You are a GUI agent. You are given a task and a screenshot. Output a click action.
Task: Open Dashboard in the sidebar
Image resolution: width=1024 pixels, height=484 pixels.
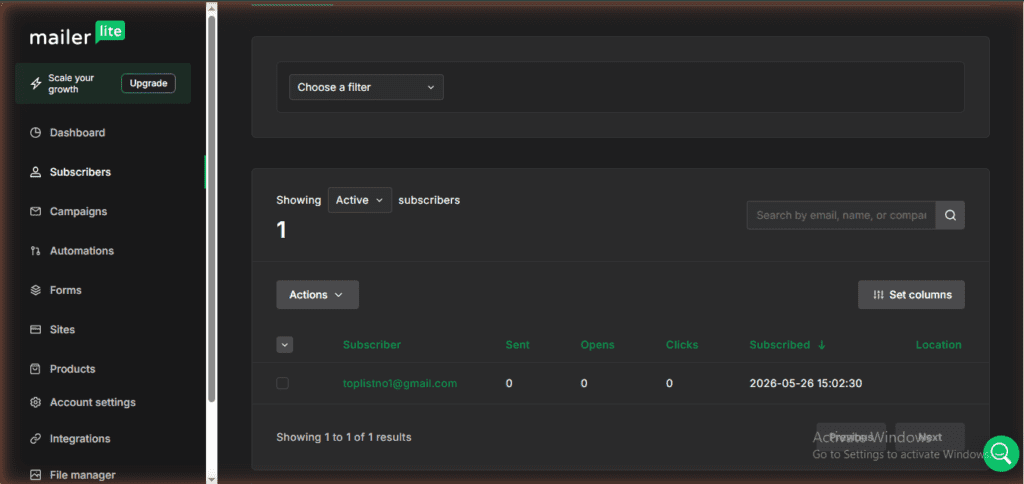point(77,133)
